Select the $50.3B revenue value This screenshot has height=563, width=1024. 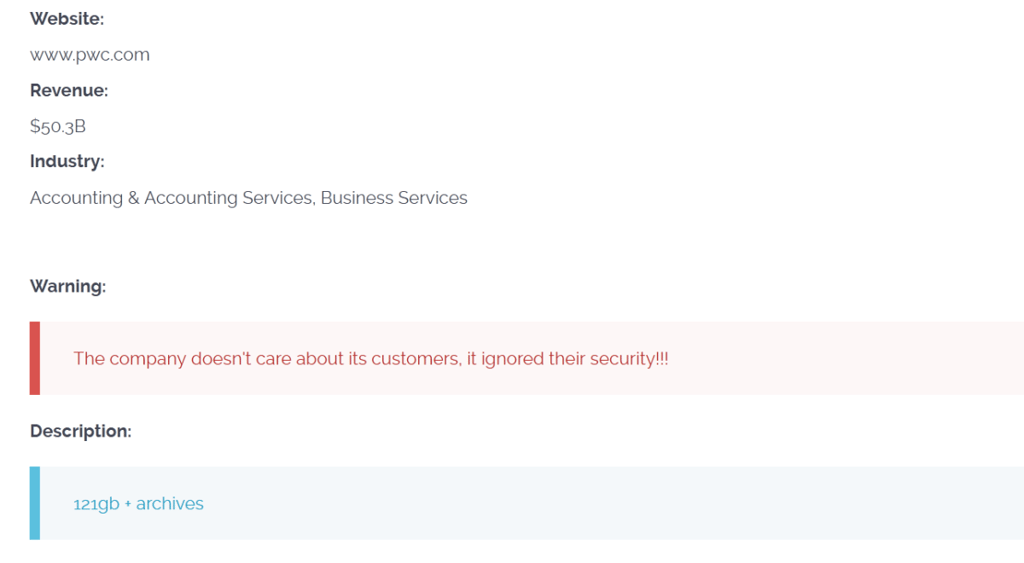click(57, 126)
